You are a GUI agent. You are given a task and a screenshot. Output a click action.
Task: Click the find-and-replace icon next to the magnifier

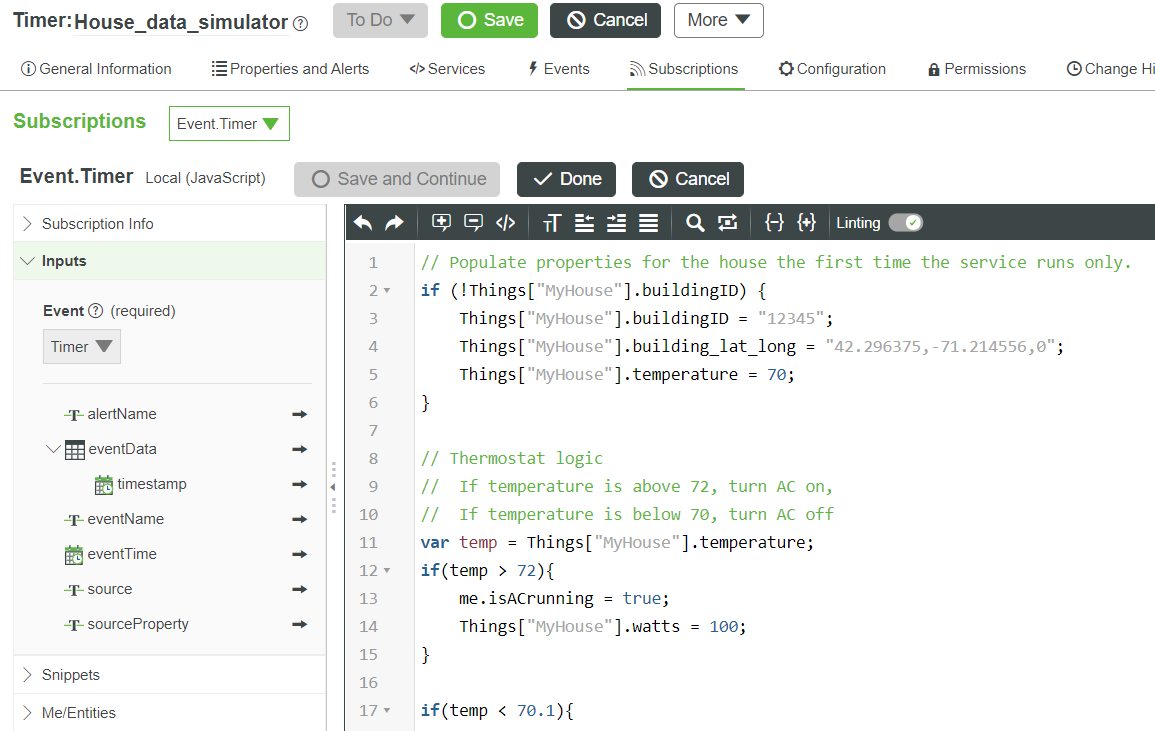tap(727, 222)
